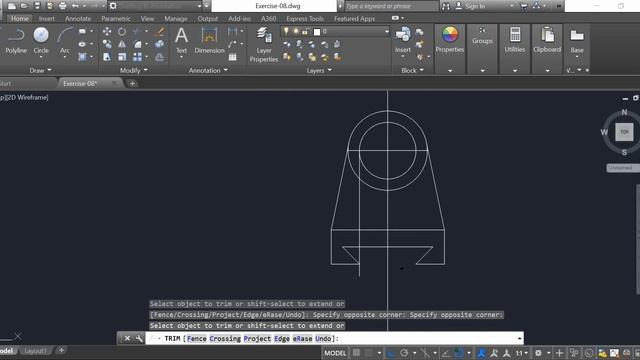640x360 pixels.
Task: Click the Hatch tool in Draw panel
Action: [82, 57]
